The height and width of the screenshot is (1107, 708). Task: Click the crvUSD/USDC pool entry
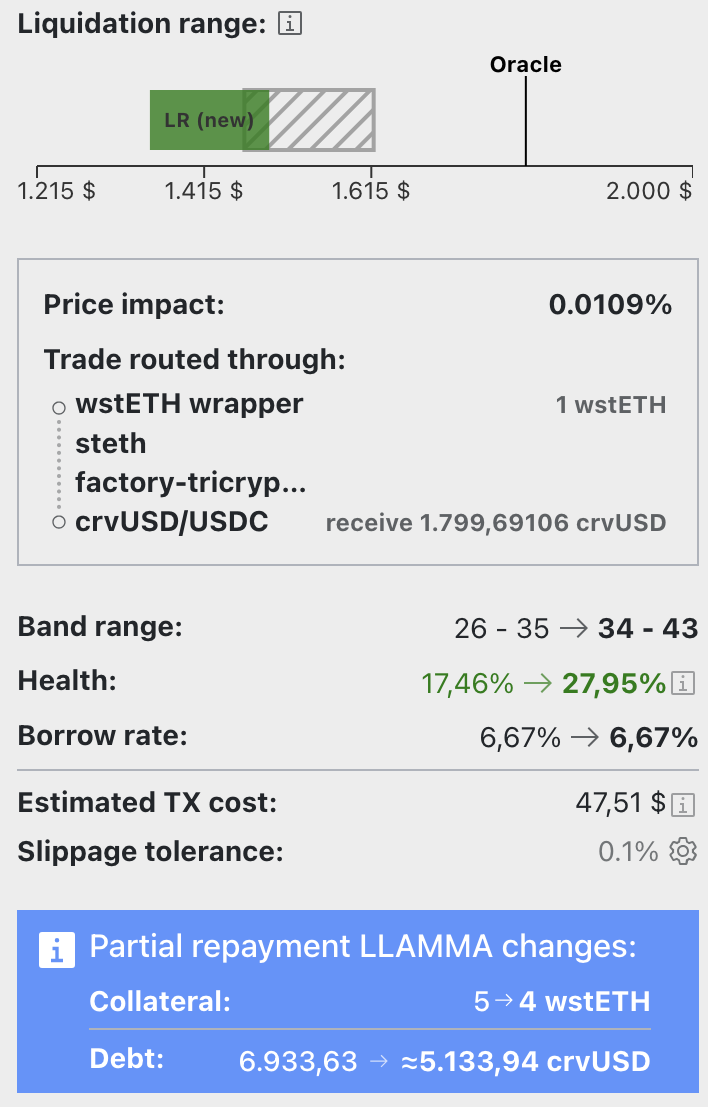click(172, 522)
